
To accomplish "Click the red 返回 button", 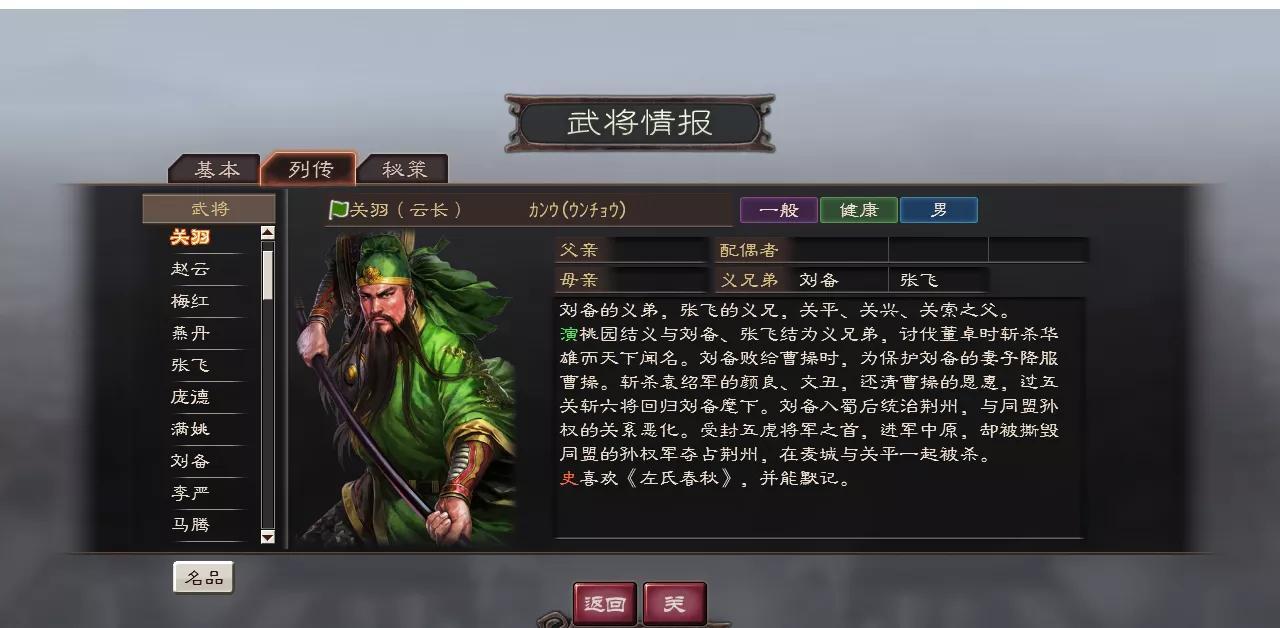I will click(605, 604).
